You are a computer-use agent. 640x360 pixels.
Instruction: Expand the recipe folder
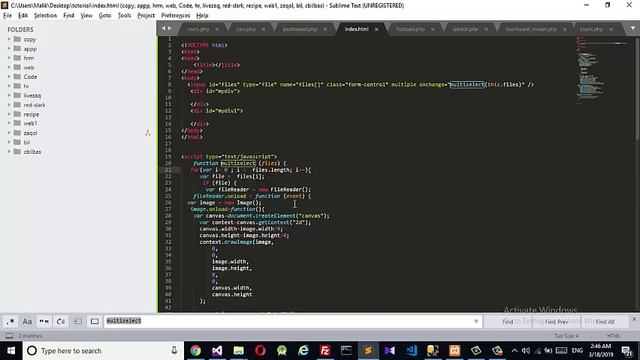point(9,114)
